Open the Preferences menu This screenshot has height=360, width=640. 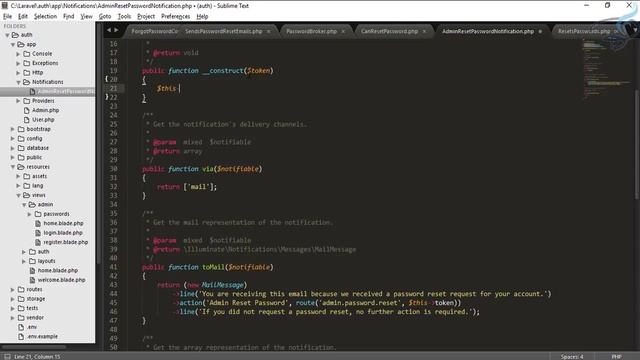176,16
